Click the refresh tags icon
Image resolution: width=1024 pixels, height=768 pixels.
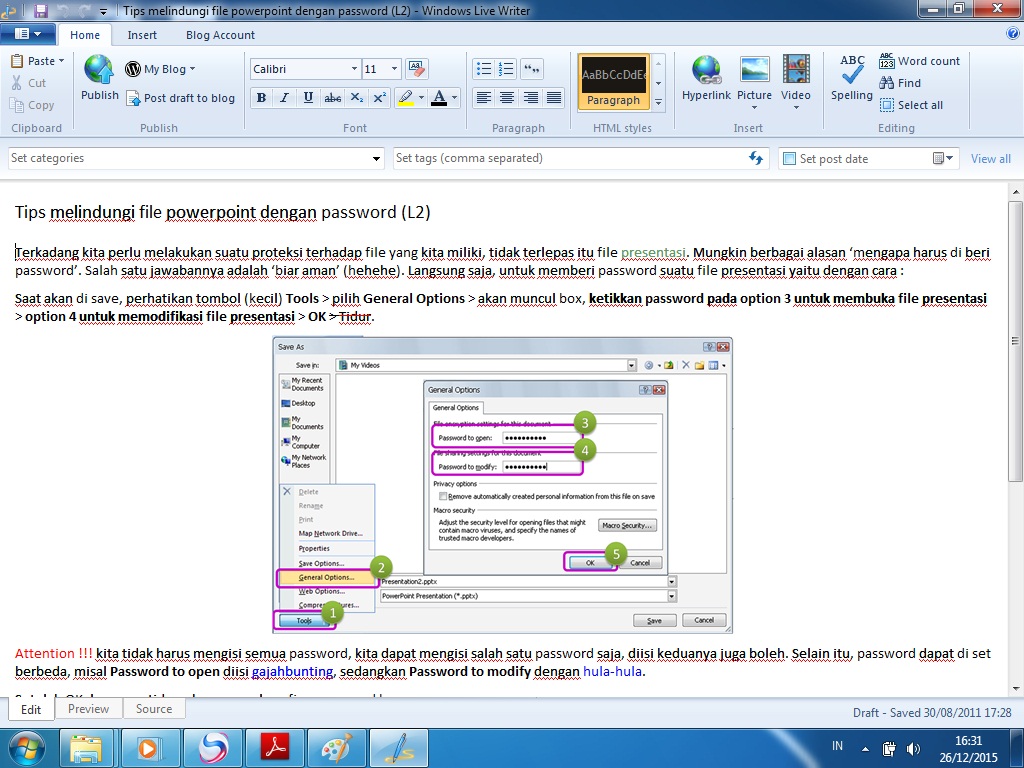coord(756,158)
